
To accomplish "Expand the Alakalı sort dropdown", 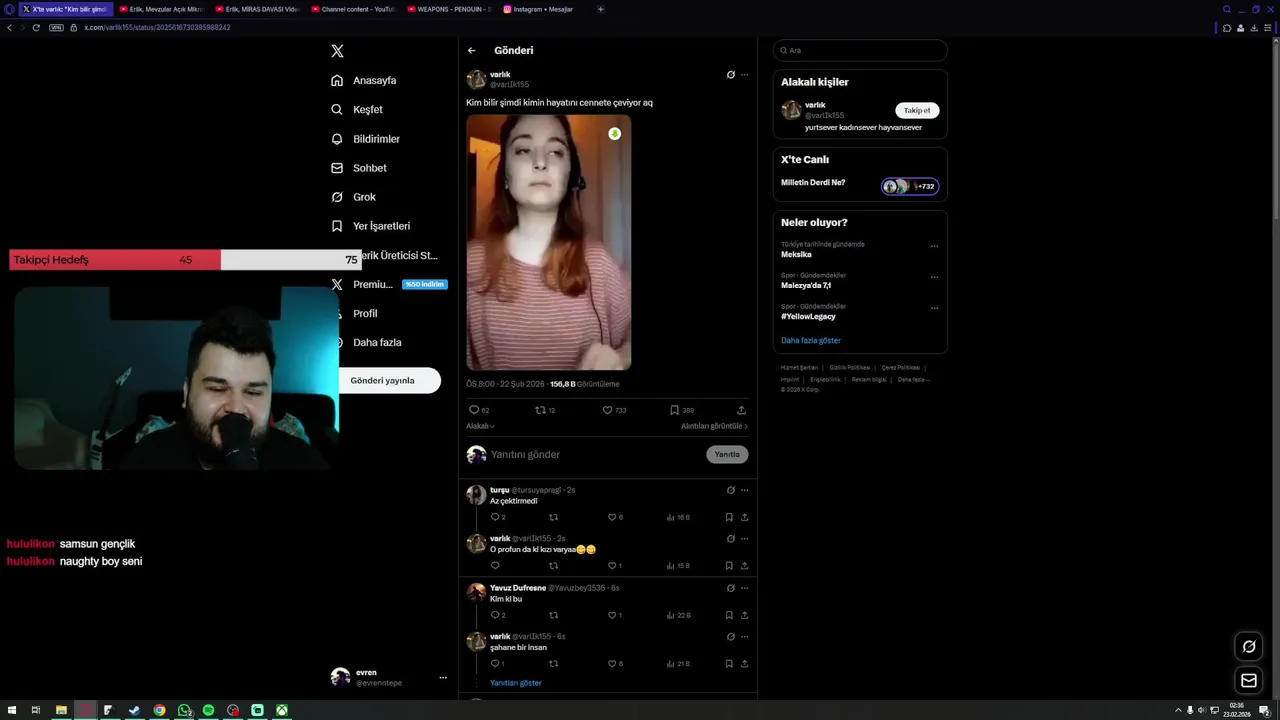I will coord(480,426).
